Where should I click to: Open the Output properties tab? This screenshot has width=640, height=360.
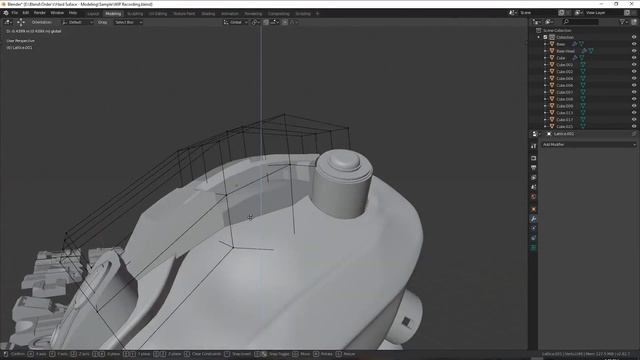533,168
